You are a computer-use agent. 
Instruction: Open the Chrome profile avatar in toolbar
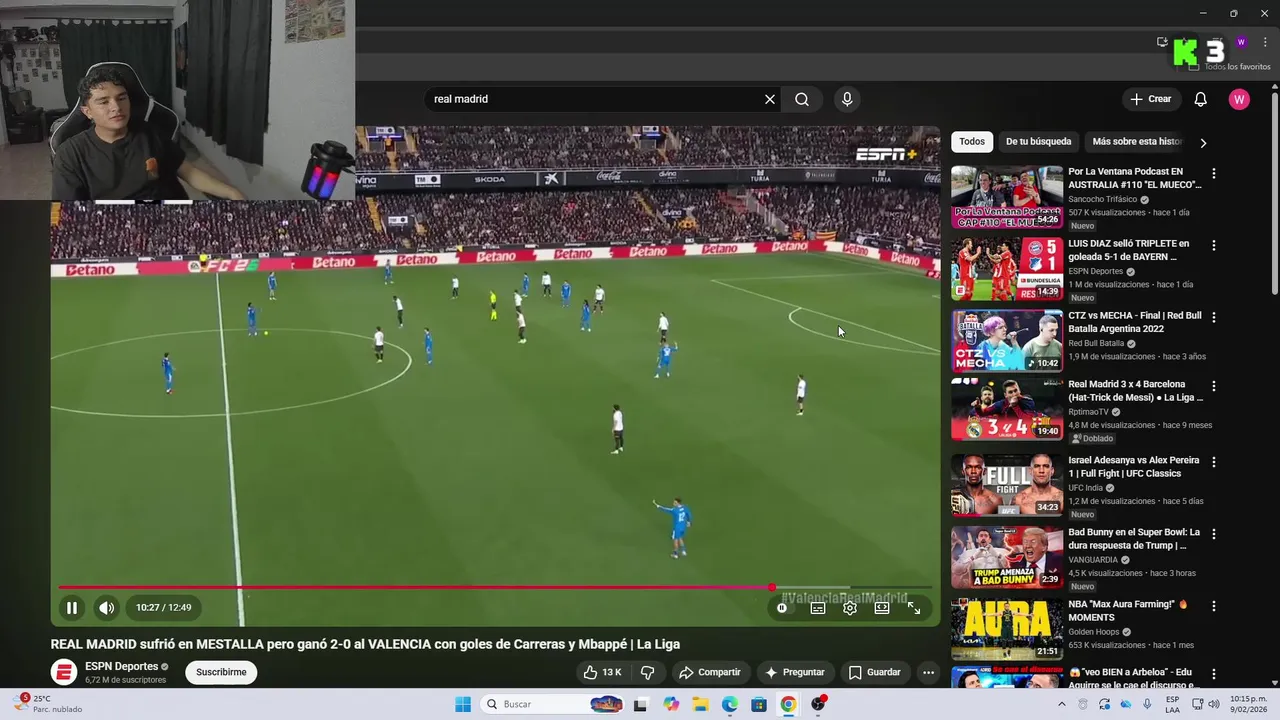1241,42
